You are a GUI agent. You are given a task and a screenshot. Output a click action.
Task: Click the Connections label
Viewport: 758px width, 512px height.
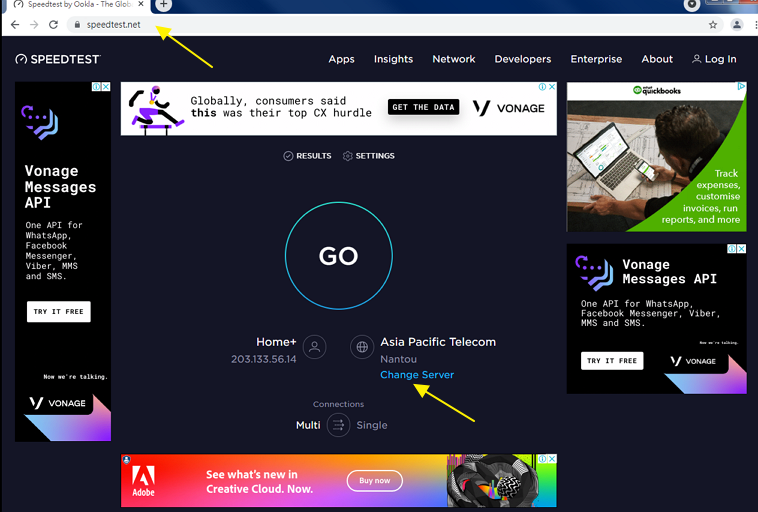click(338, 404)
